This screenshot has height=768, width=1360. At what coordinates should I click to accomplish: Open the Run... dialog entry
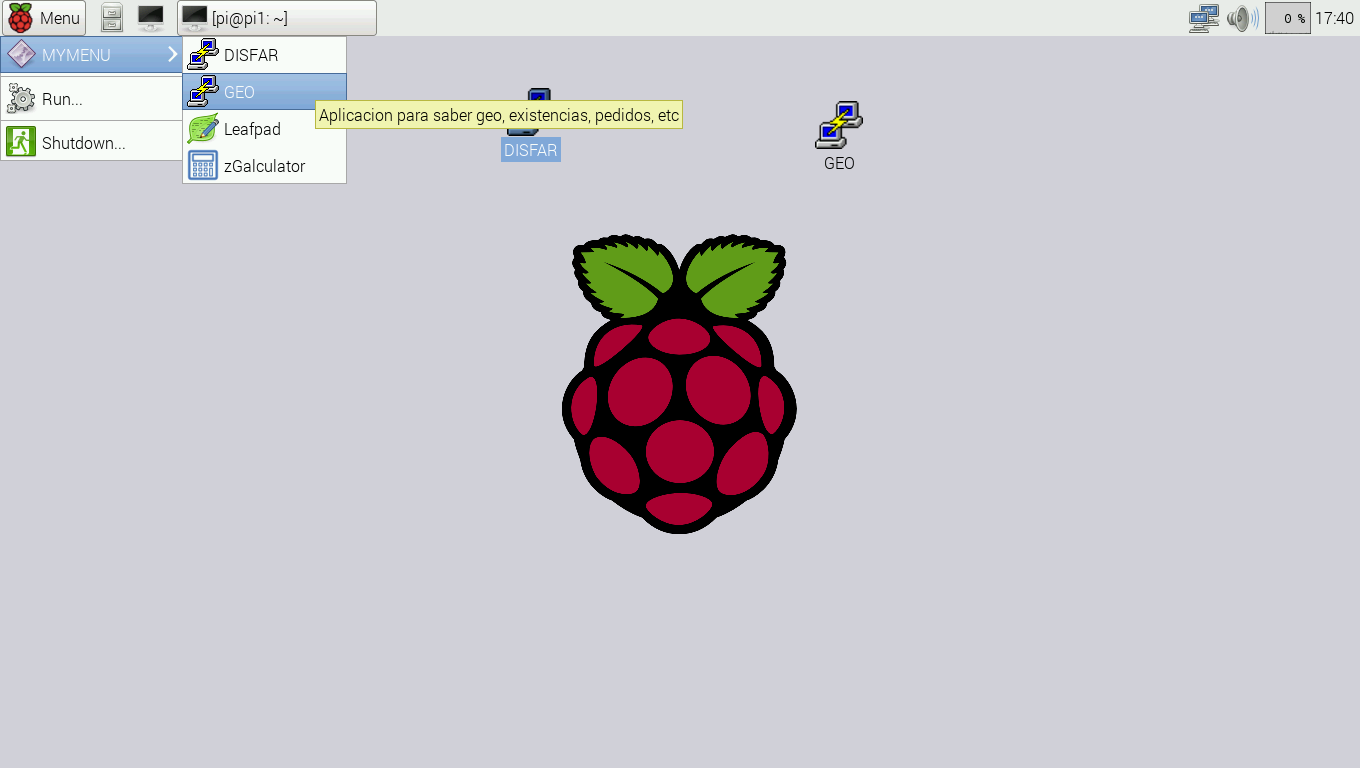pos(62,99)
